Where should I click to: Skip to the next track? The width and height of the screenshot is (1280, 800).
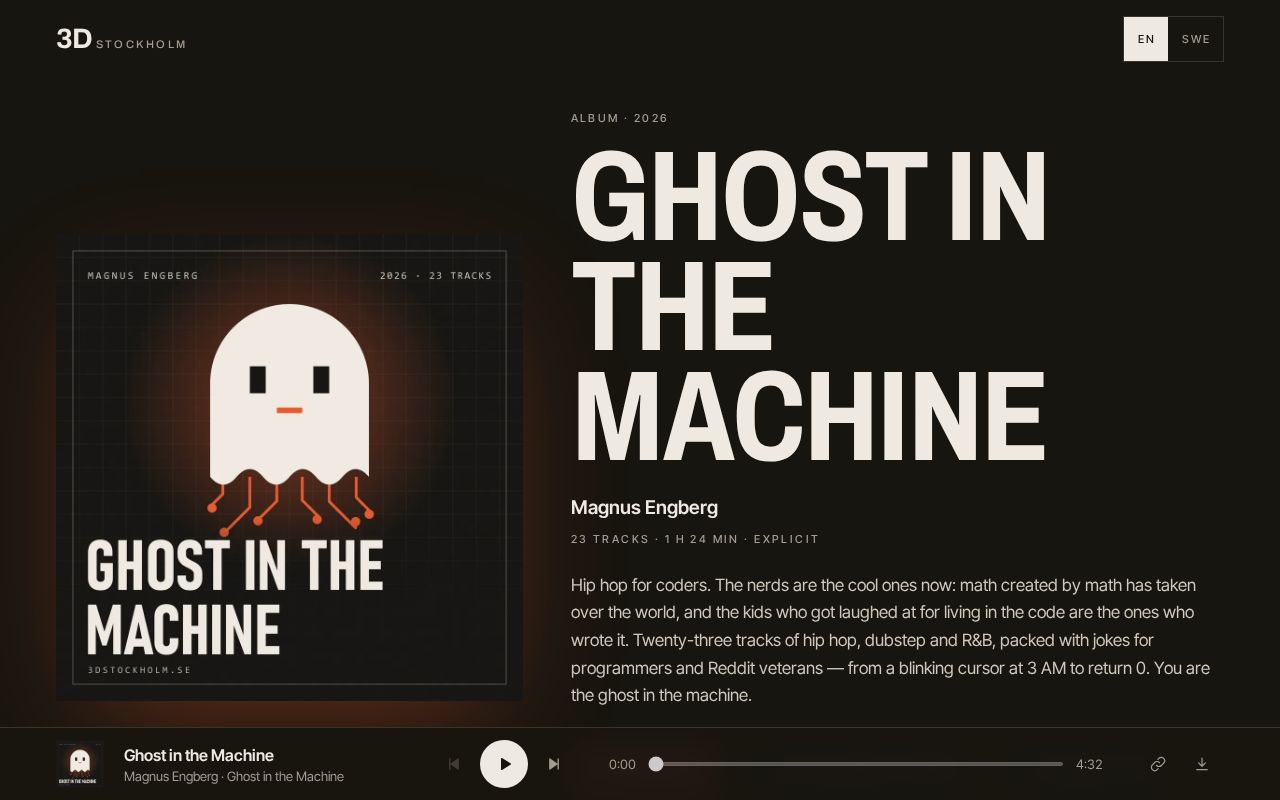click(x=554, y=764)
